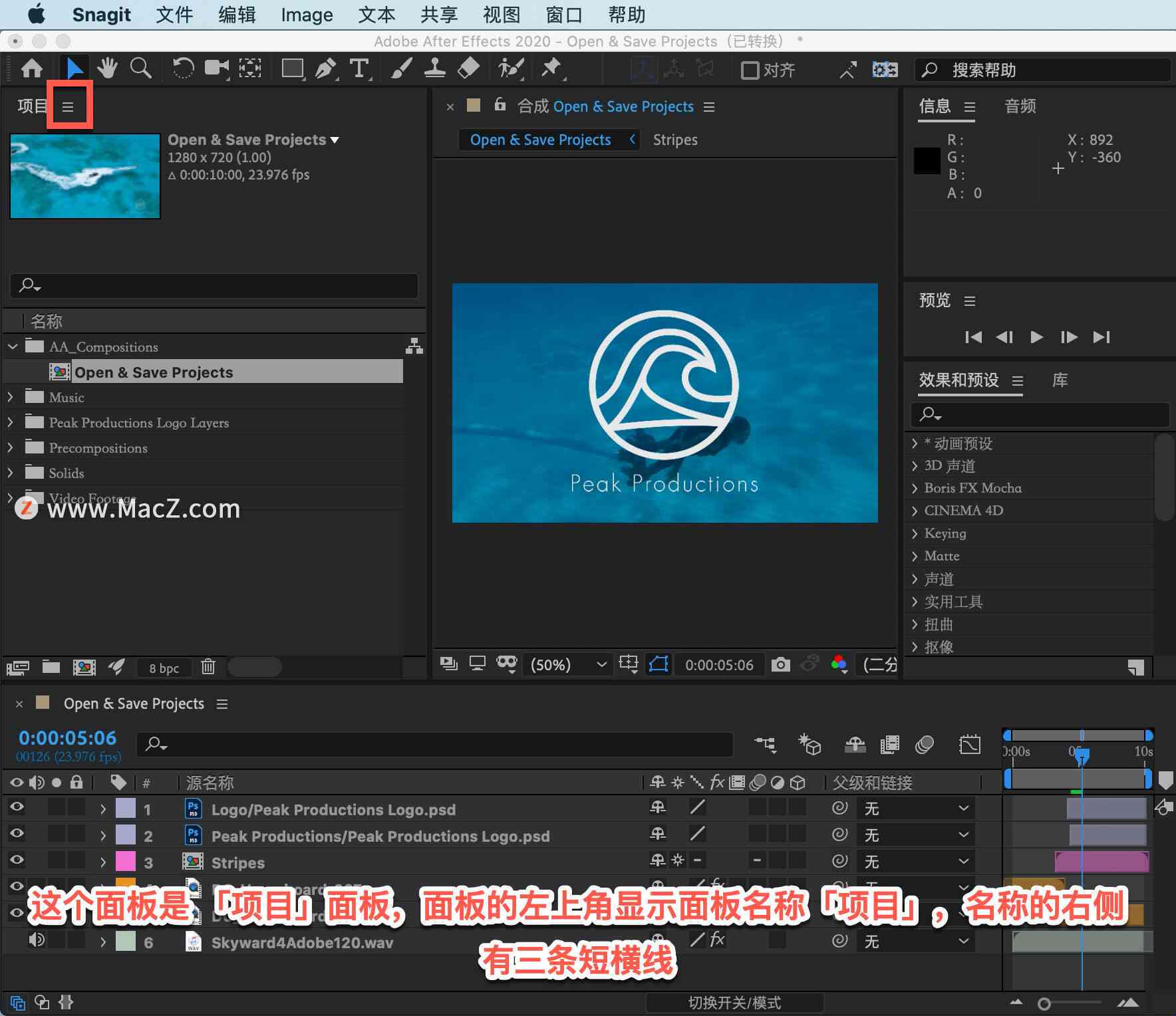Select the Brush tool
The height and width of the screenshot is (1016, 1176).
pos(402,68)
